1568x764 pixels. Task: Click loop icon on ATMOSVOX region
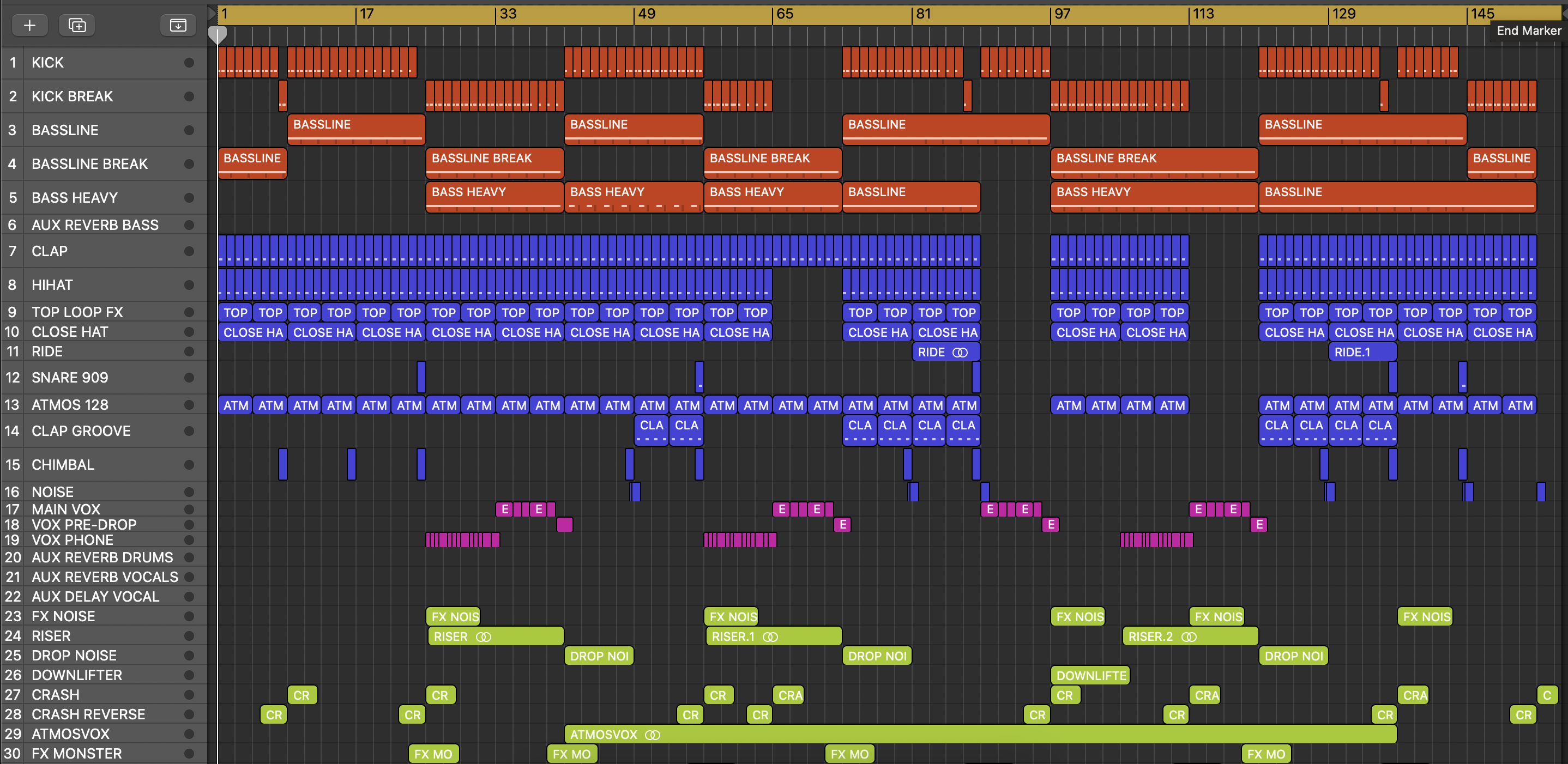point(653,735)
